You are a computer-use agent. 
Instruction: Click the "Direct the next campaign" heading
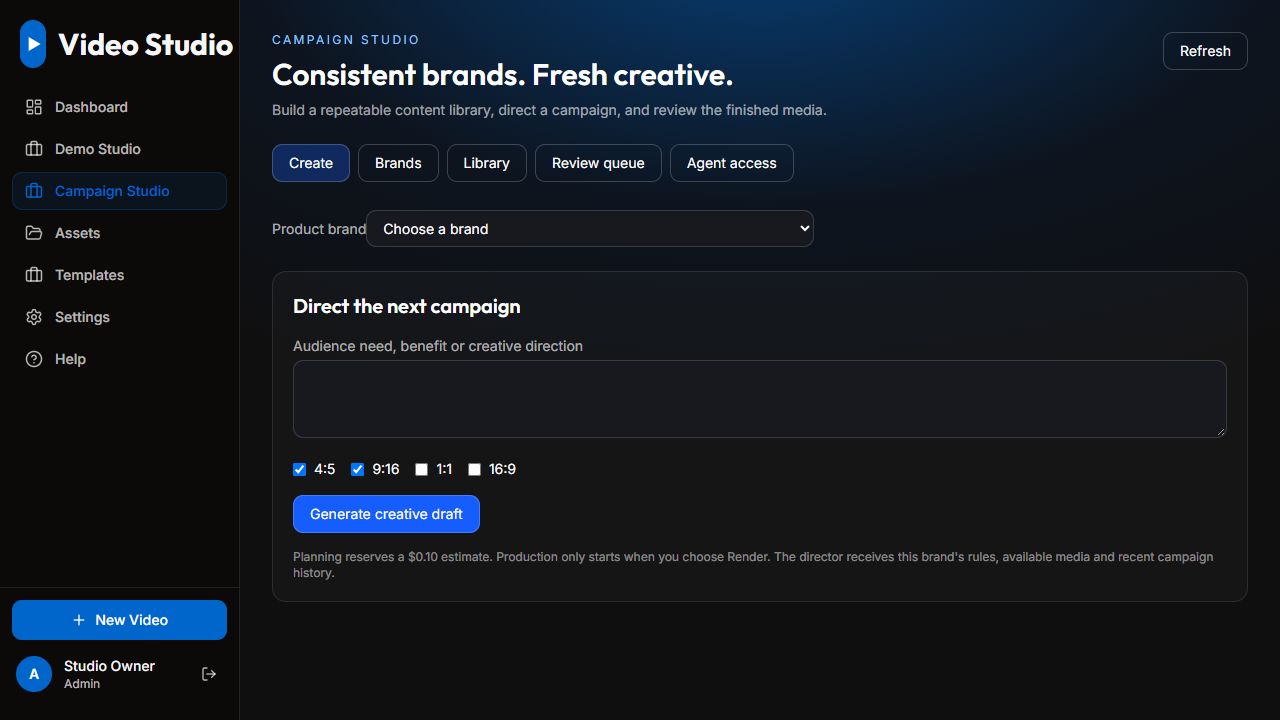[407, 307]
